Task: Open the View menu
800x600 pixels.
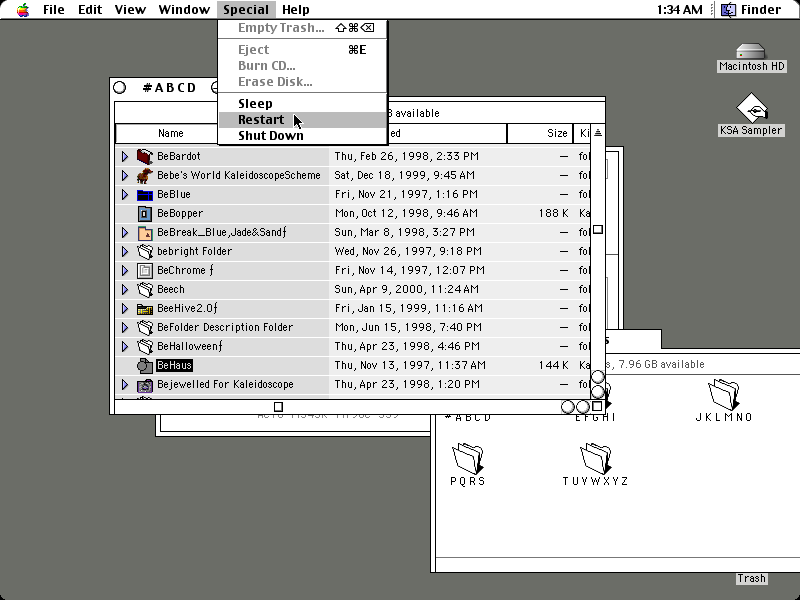Action: click(x=130, y=10)
